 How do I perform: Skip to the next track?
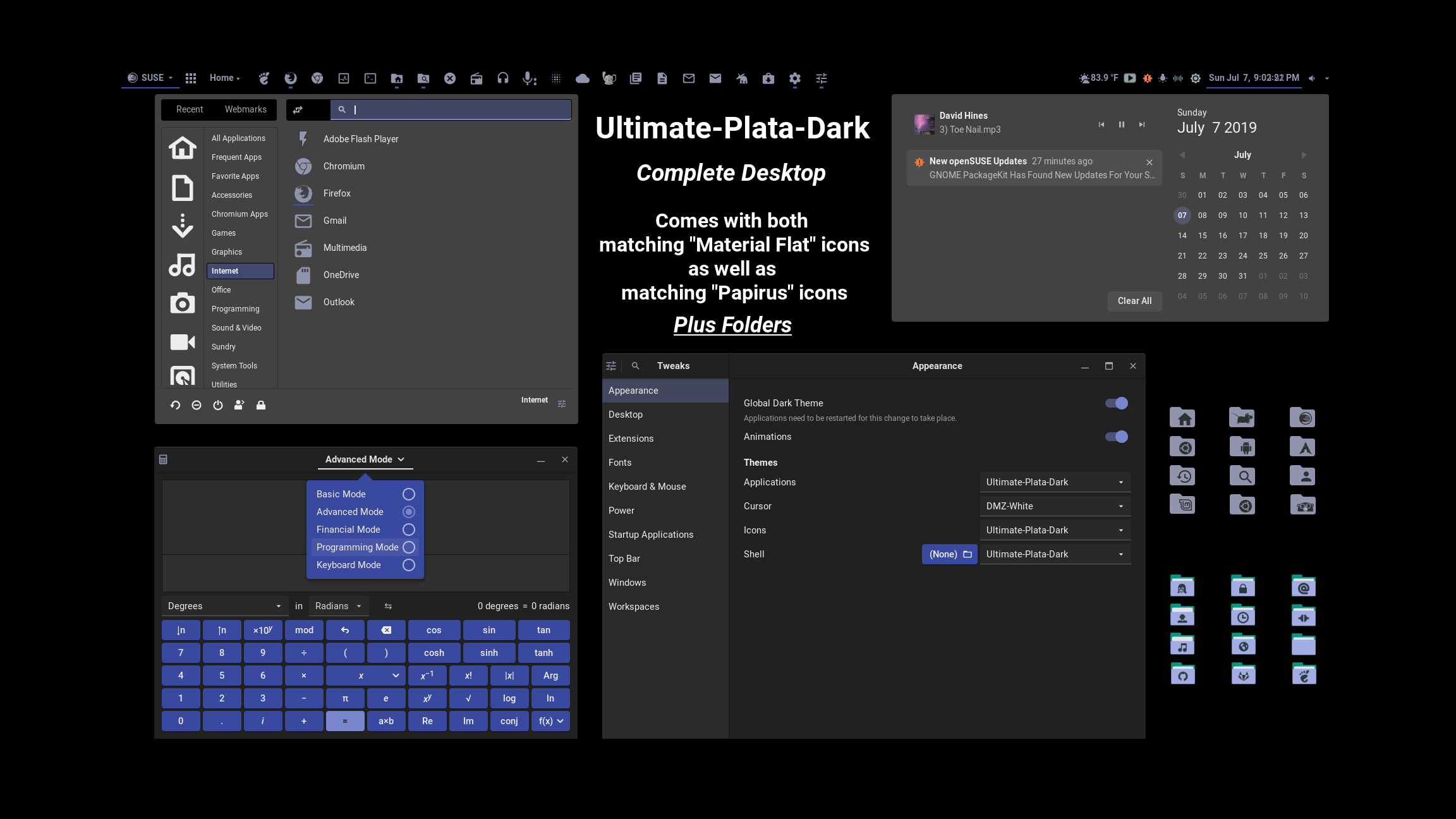click(1142, 124)
